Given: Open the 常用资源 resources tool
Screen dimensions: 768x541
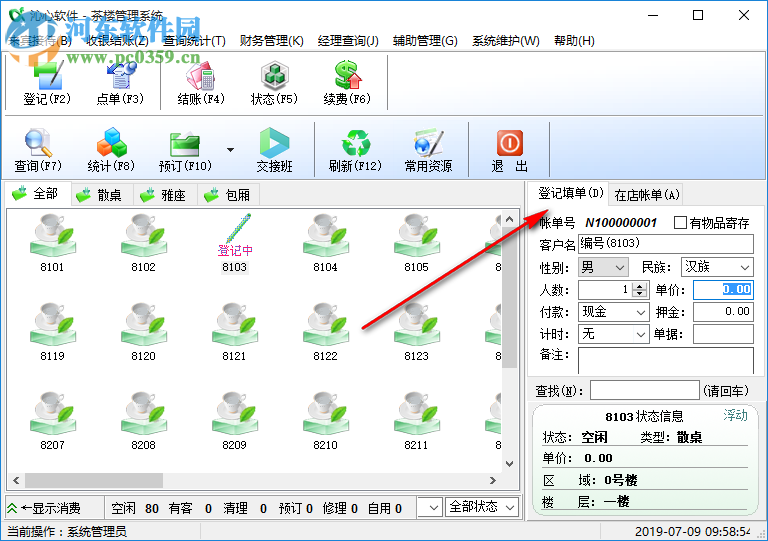Looking at the screenshot, I should coord(429,150).
